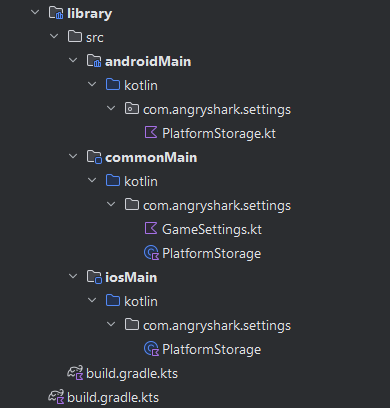Click the GameSettings.kt Kotlin file icon
This screenshot has width=390, height=408.
coord(151,229)
